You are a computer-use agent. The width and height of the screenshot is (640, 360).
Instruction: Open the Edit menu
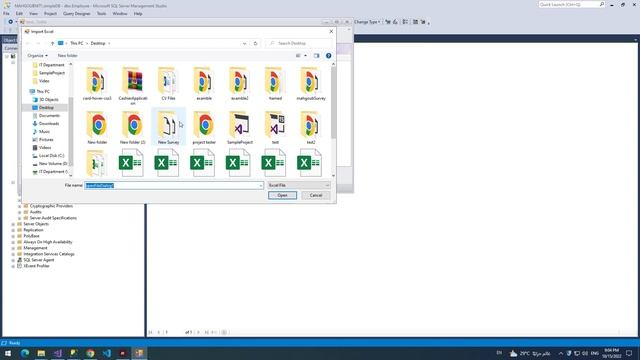(19, 13)
